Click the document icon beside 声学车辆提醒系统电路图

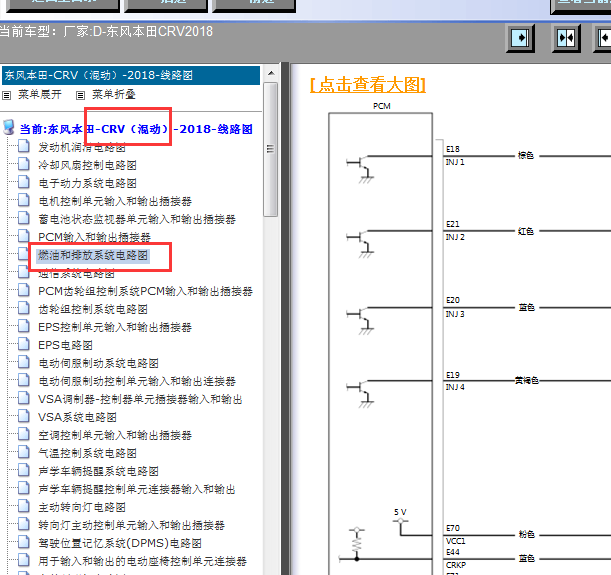pyautogui.click(x=24, y=469)
